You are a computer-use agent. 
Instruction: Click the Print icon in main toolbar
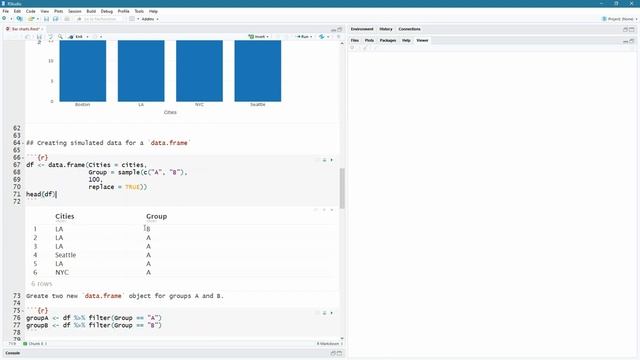click(67, 19)
